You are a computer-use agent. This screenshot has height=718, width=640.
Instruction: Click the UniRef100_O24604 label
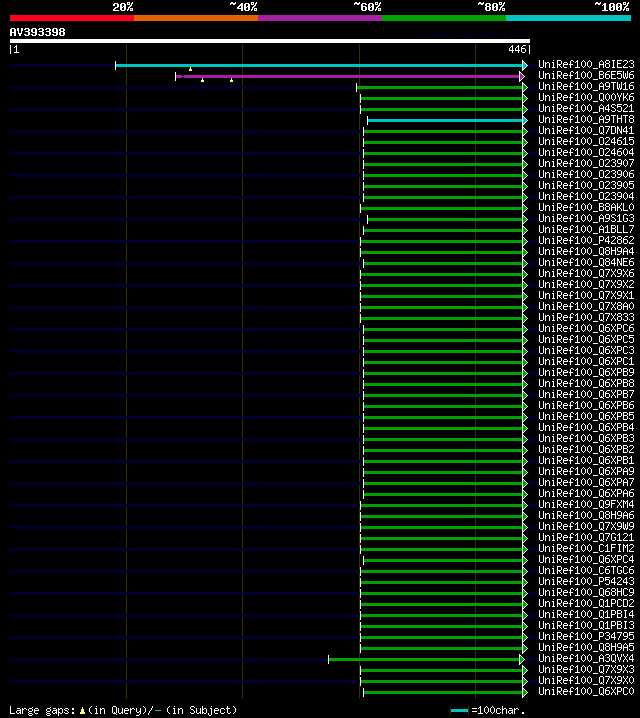[x=586, y=152]
